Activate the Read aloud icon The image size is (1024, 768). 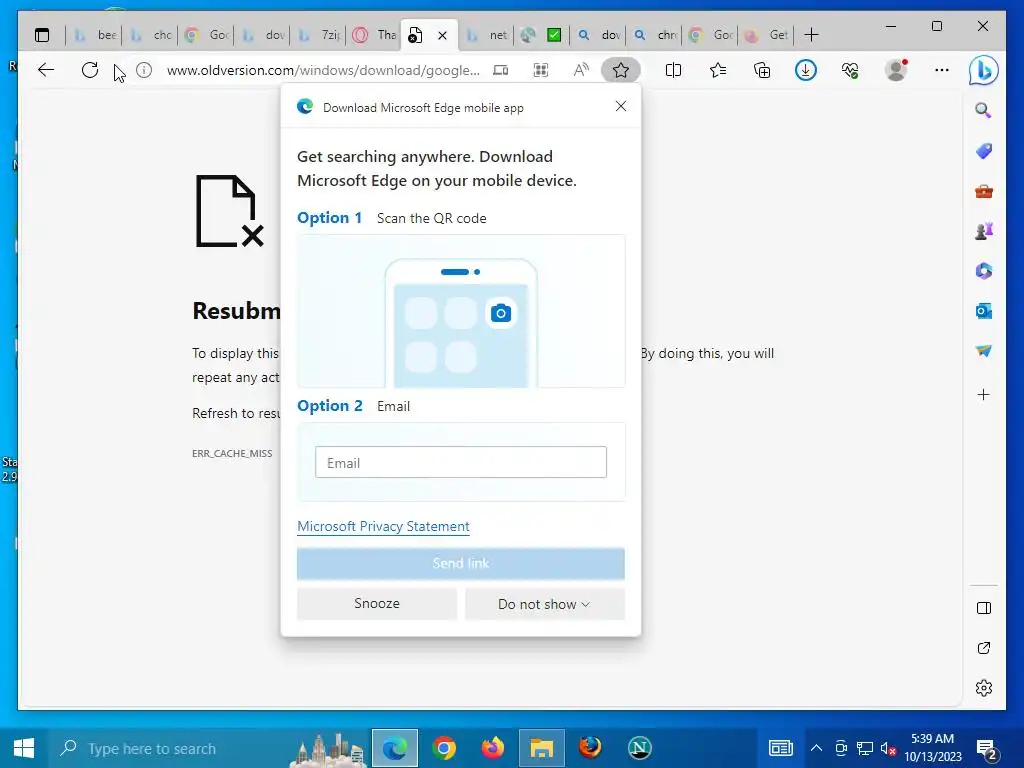[581, 70]
